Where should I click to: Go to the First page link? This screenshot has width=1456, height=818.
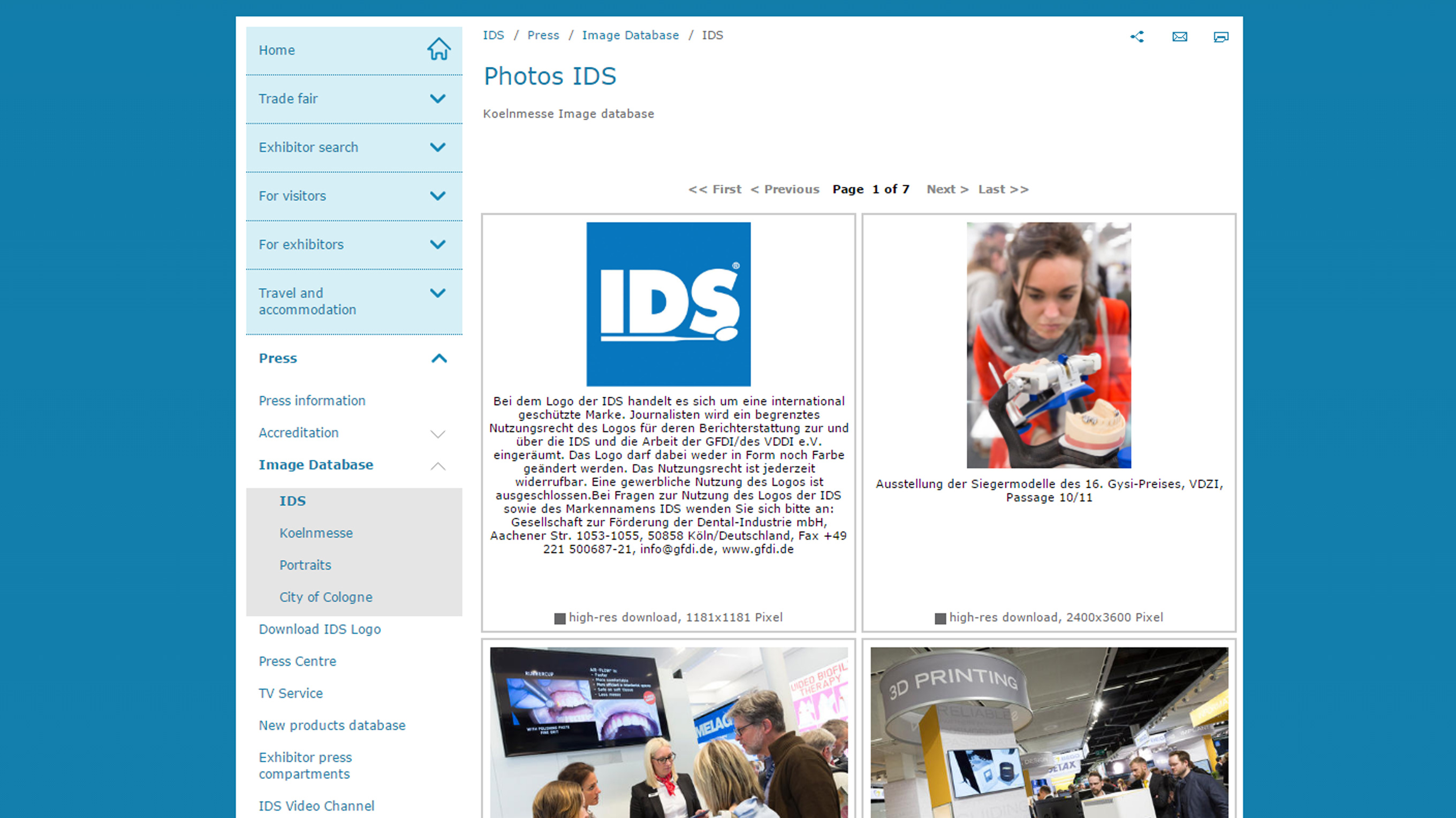click(x=715, y=190)
